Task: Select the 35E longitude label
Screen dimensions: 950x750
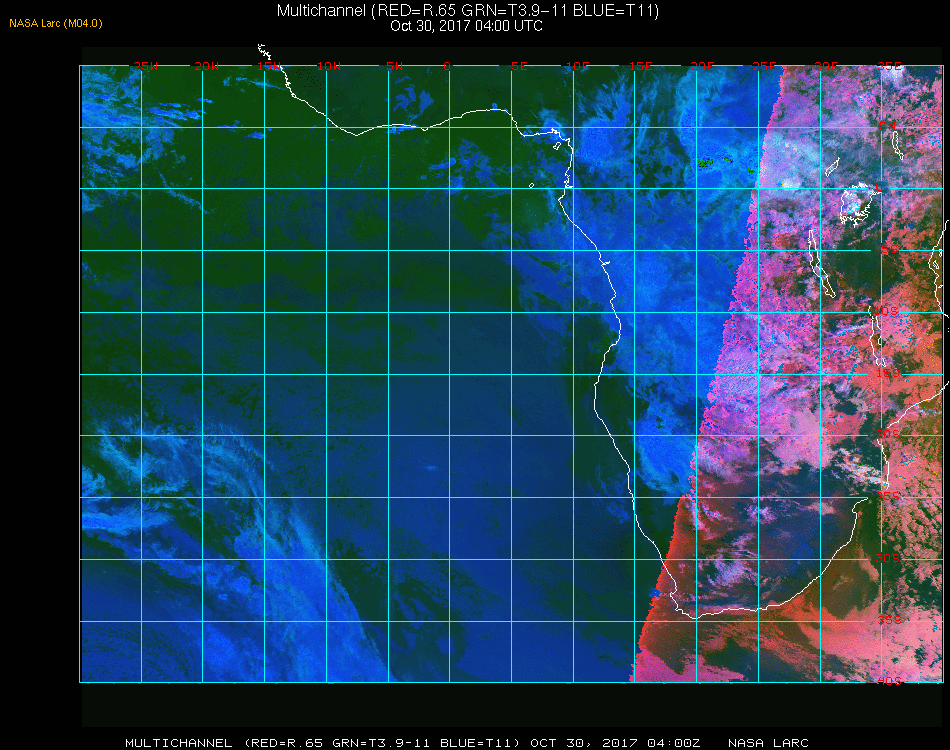Action: click(x=889, y=66)
